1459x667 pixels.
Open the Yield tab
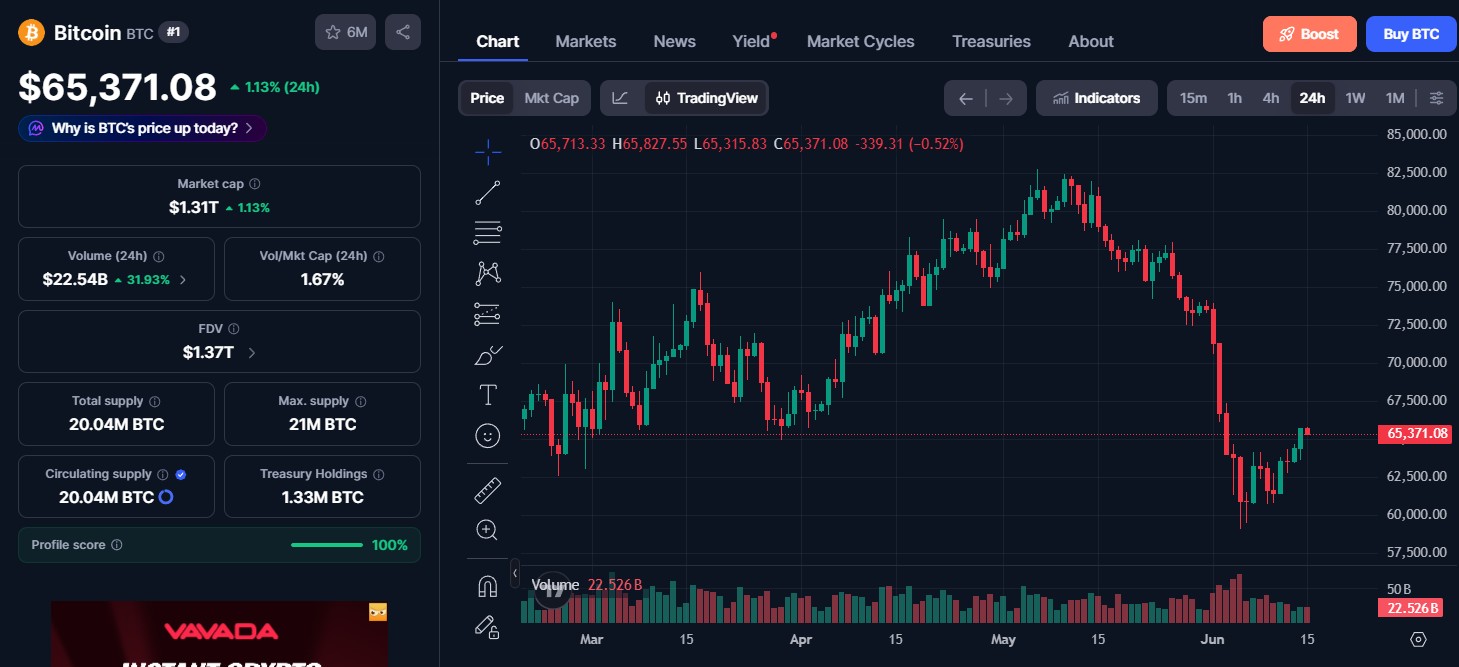pos(751,41)
